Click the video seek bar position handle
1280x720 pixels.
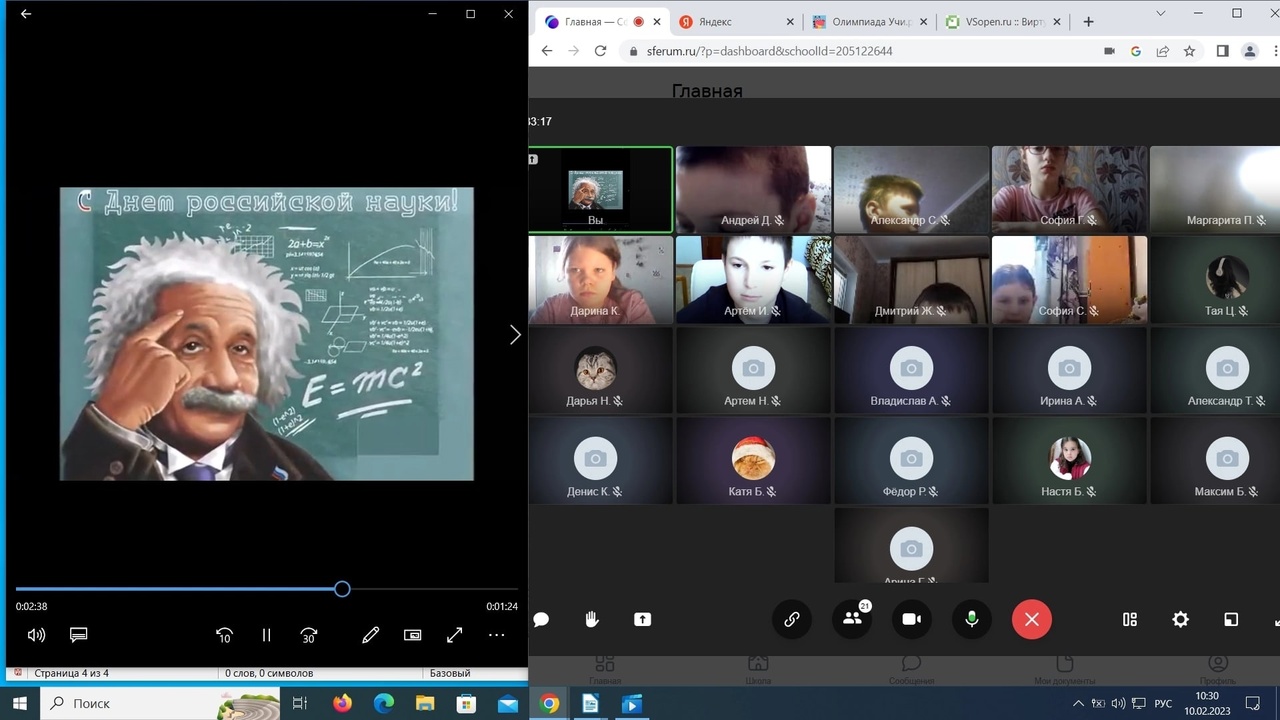tap(342, 589)
